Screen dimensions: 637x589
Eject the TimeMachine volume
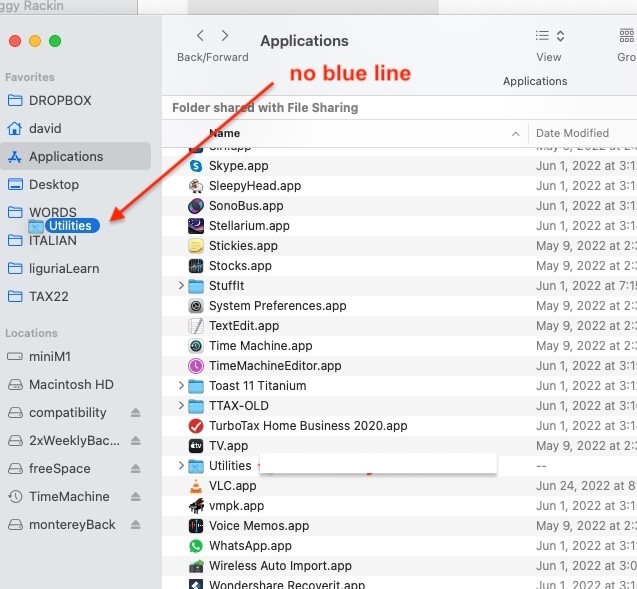[x=136, y=497]
